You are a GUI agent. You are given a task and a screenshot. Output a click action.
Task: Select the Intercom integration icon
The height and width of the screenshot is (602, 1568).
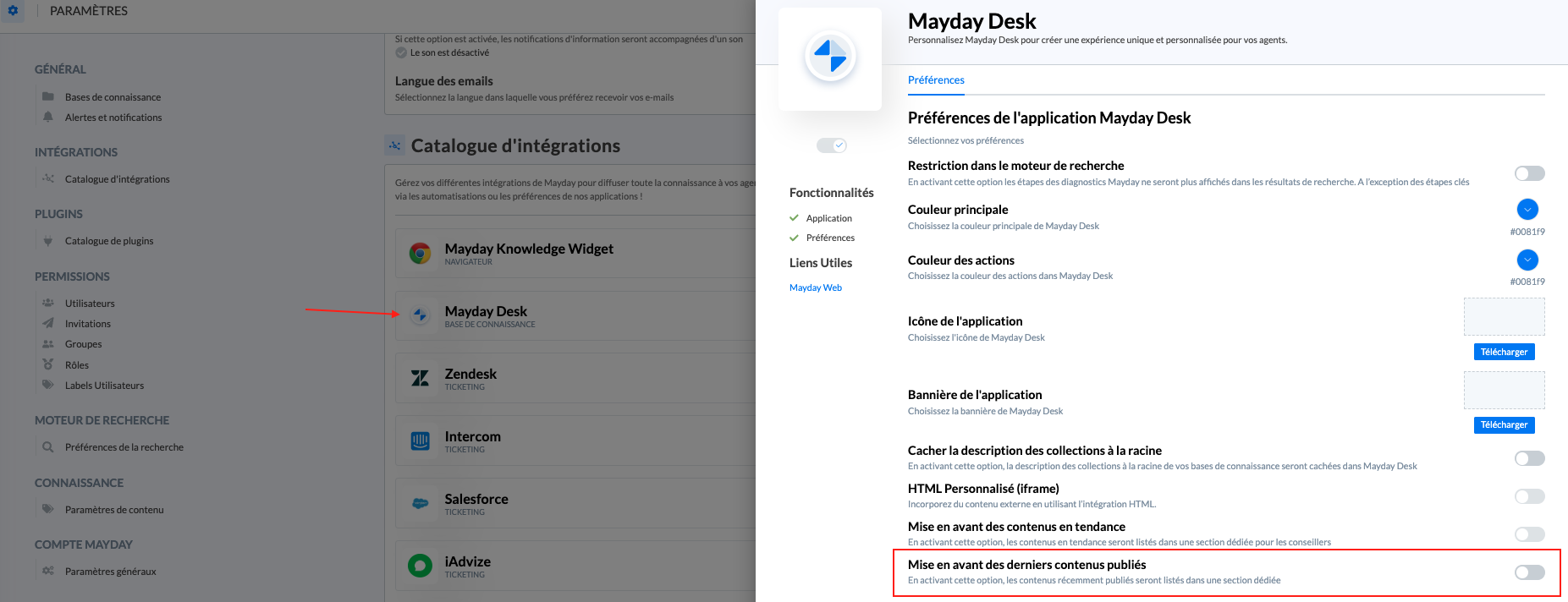pyautogui.click(x=420, y=441)
